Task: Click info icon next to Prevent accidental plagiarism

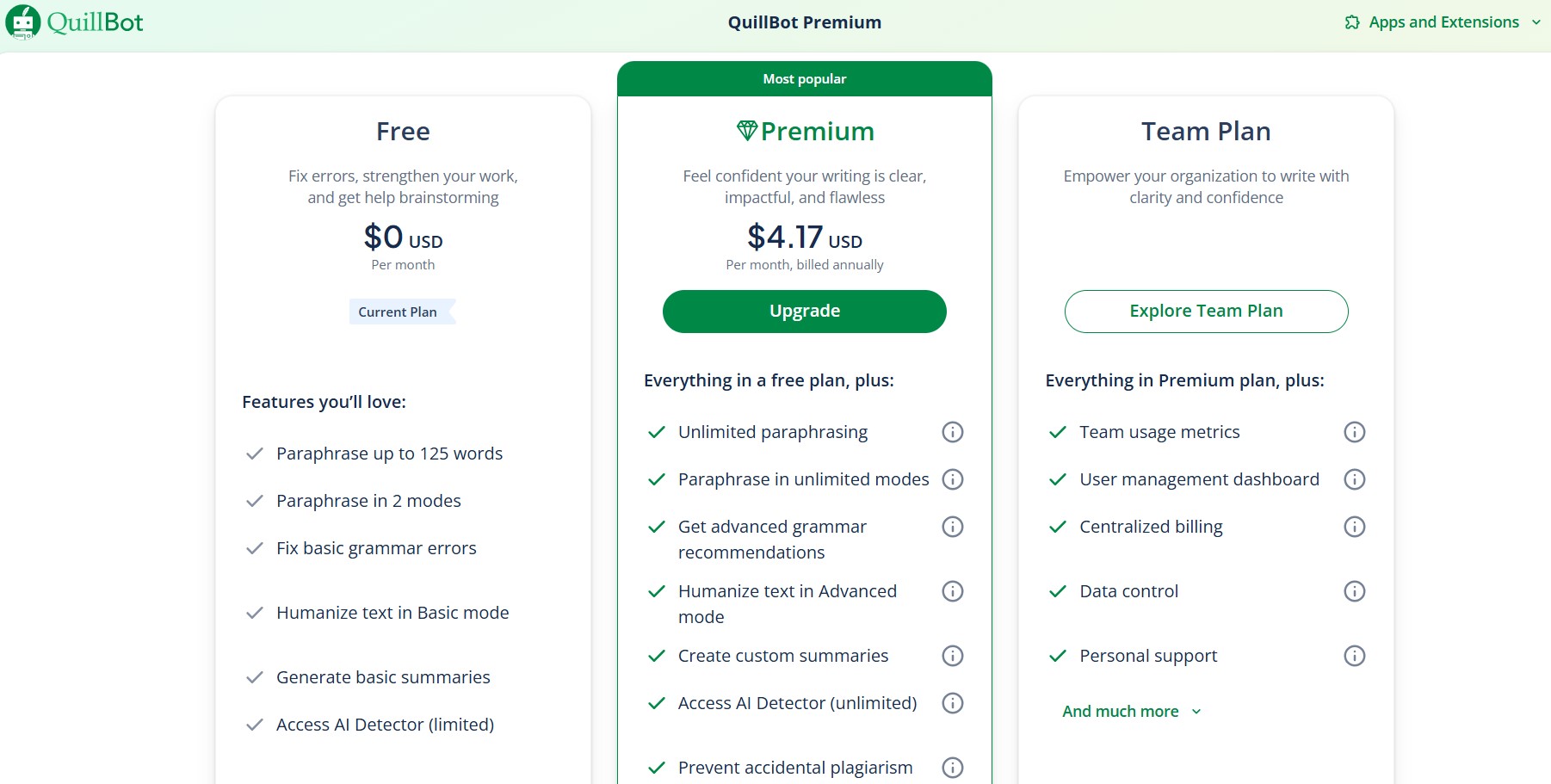Action: (953, 767)
